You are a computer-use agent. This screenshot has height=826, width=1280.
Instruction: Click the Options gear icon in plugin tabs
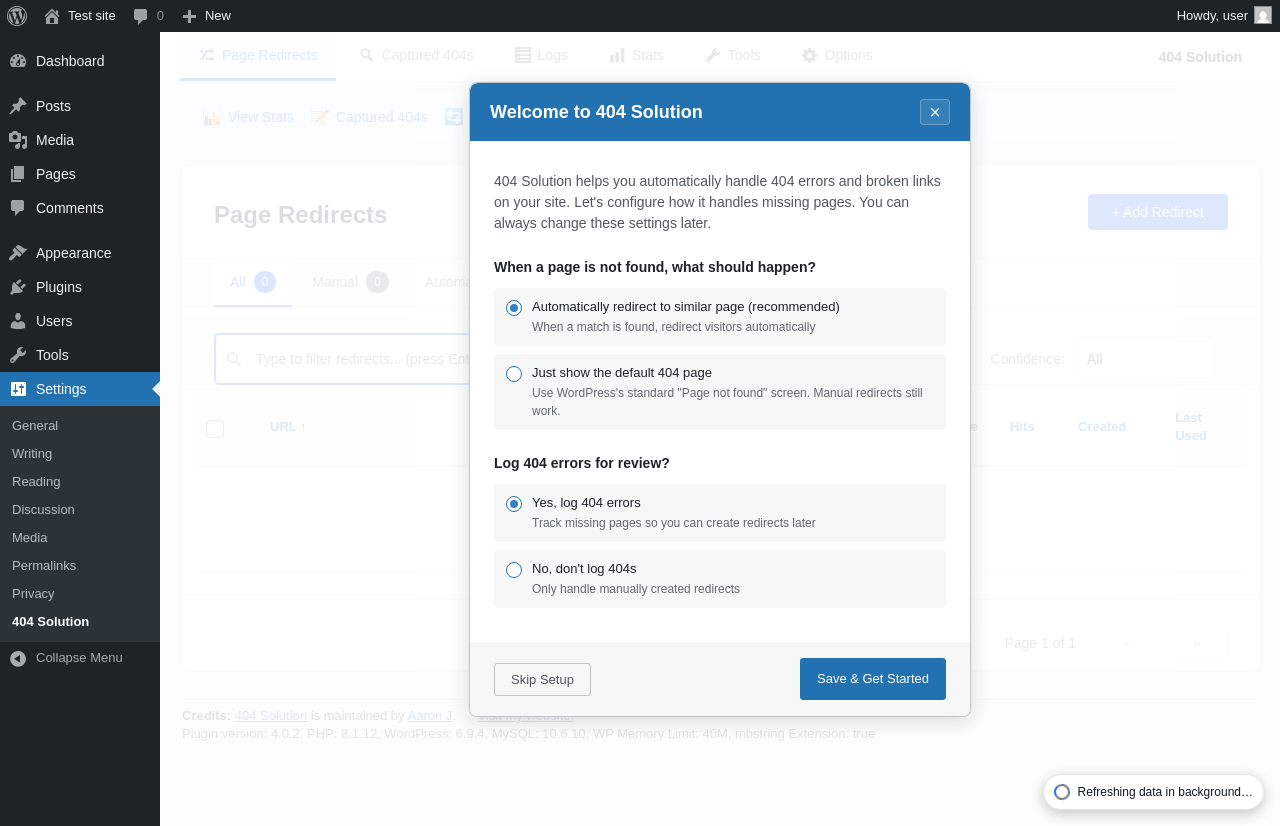pyautogui.click(x=810, y=55)
